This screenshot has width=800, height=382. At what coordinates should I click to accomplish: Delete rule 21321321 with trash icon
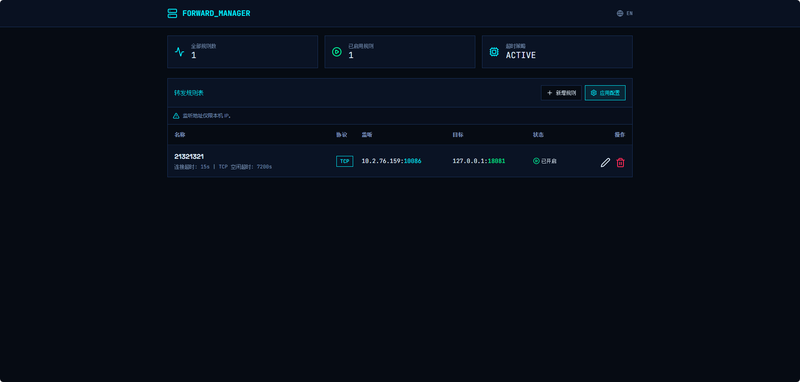(x=620, y=163)
